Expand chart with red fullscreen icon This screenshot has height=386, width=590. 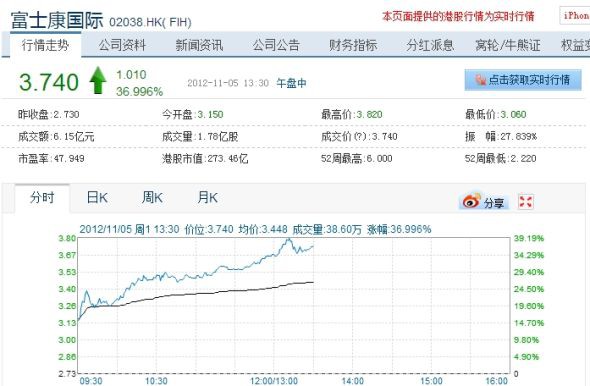coord(526,202)
